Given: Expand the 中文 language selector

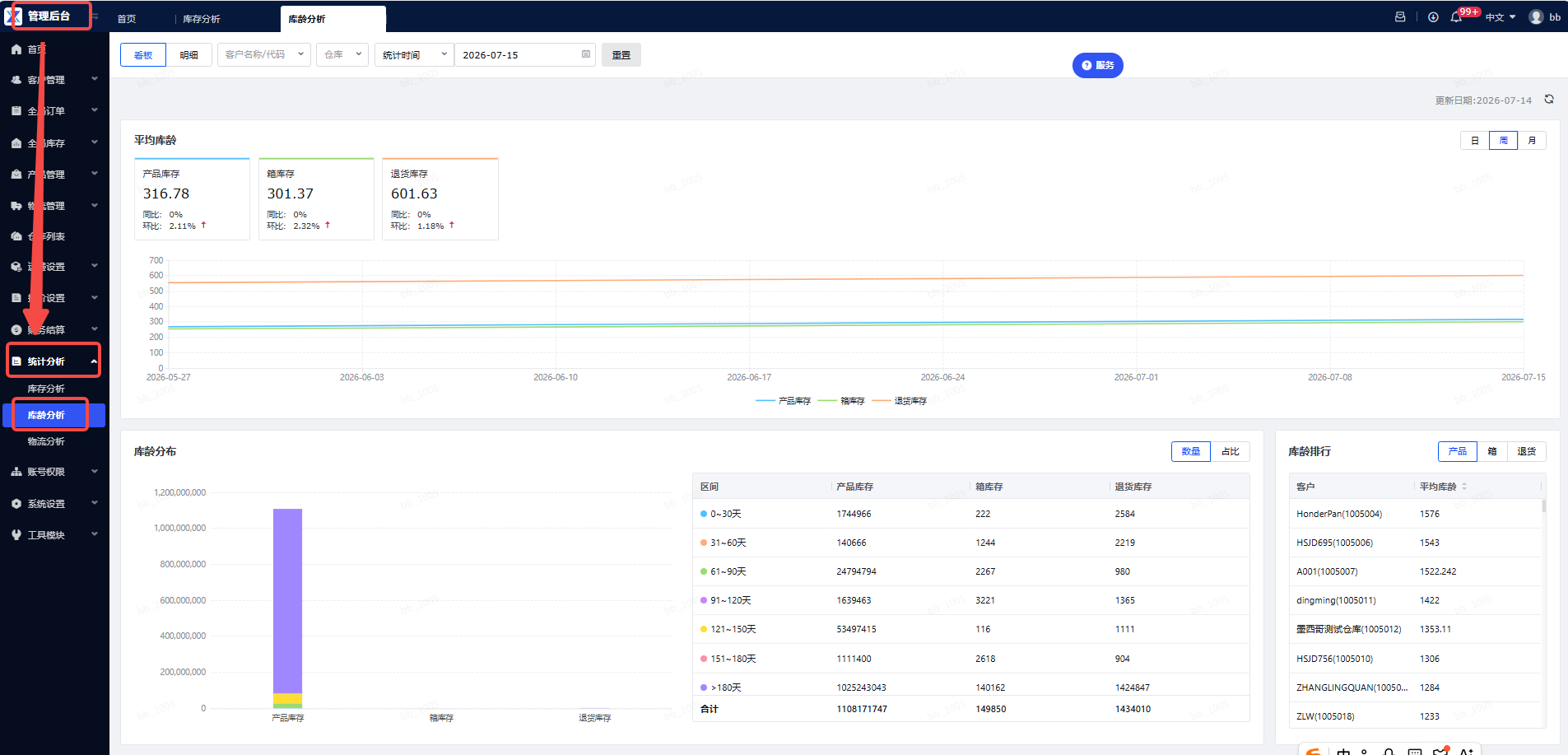Looking at the screenshot, I should 1501,17.
